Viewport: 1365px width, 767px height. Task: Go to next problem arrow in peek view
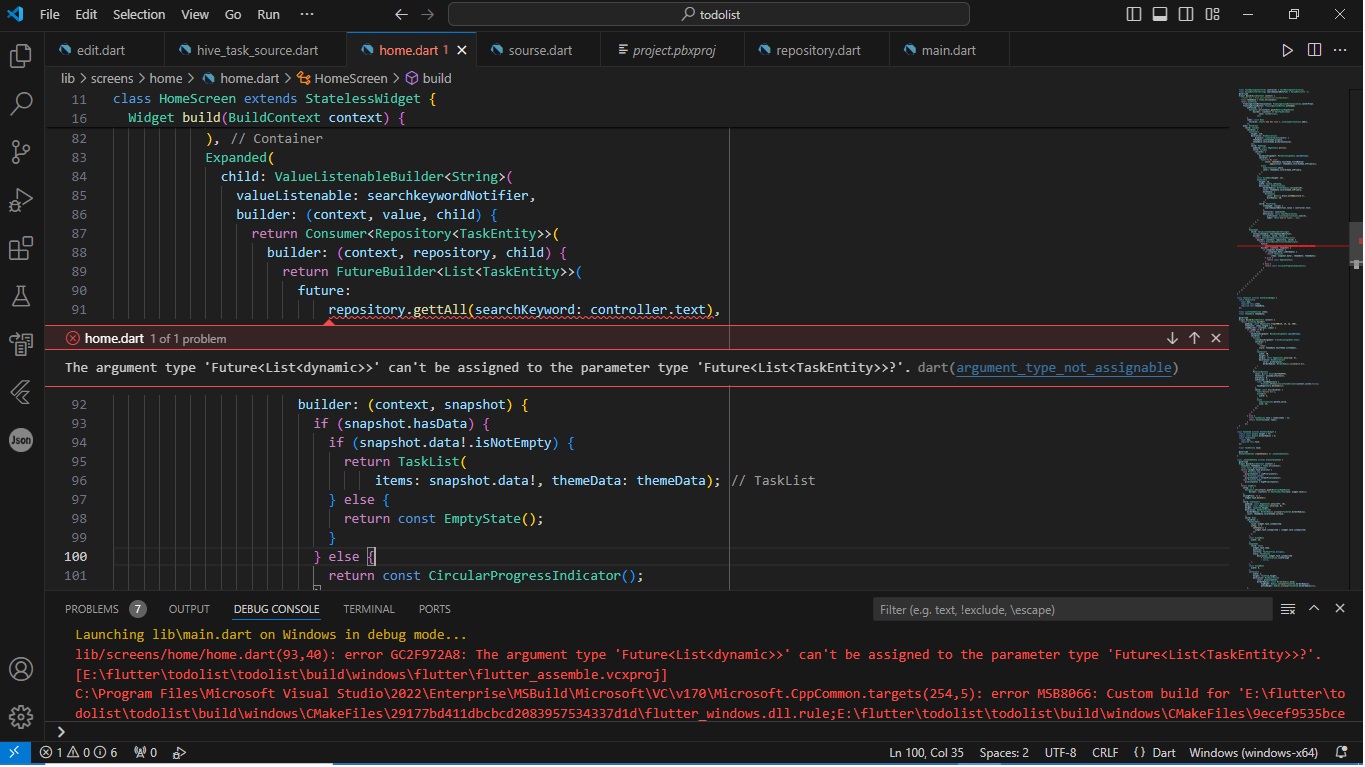coord(1172,338)
